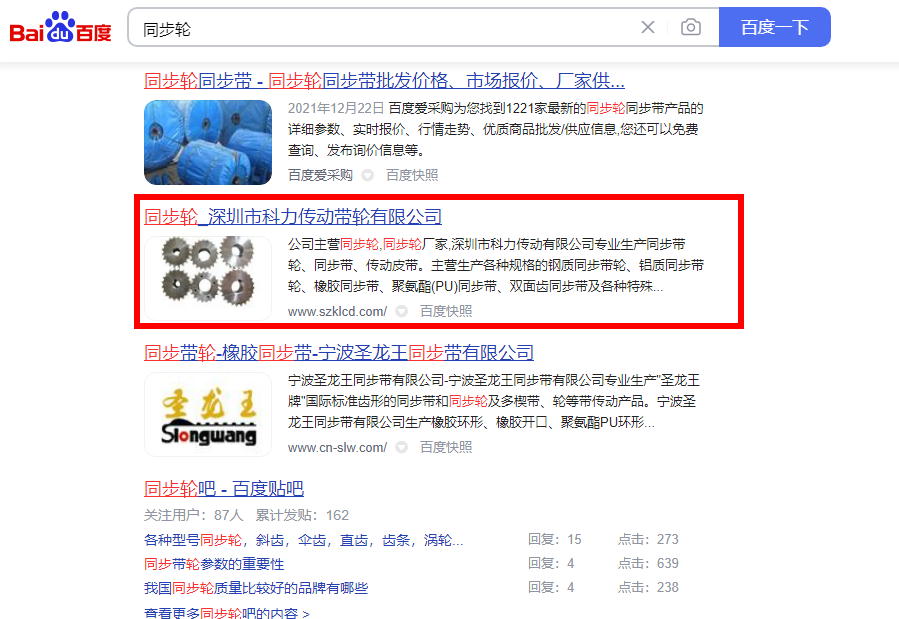
Task: Click the gear sprockets thumbnail image
Action: click(208, 278)
